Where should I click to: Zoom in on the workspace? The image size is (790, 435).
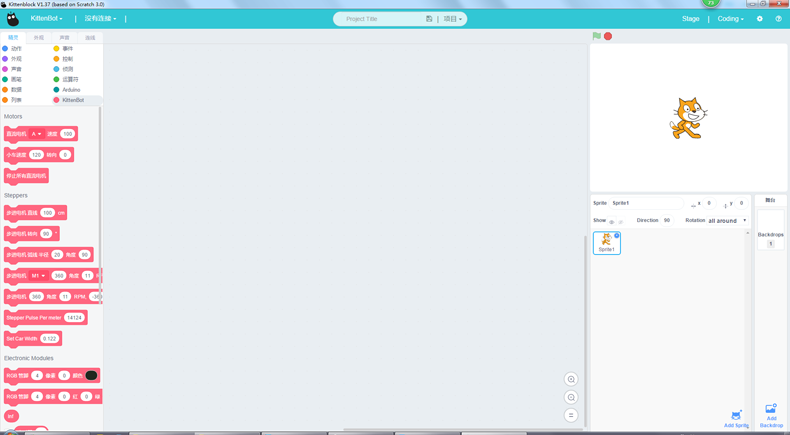pos(571,380)
